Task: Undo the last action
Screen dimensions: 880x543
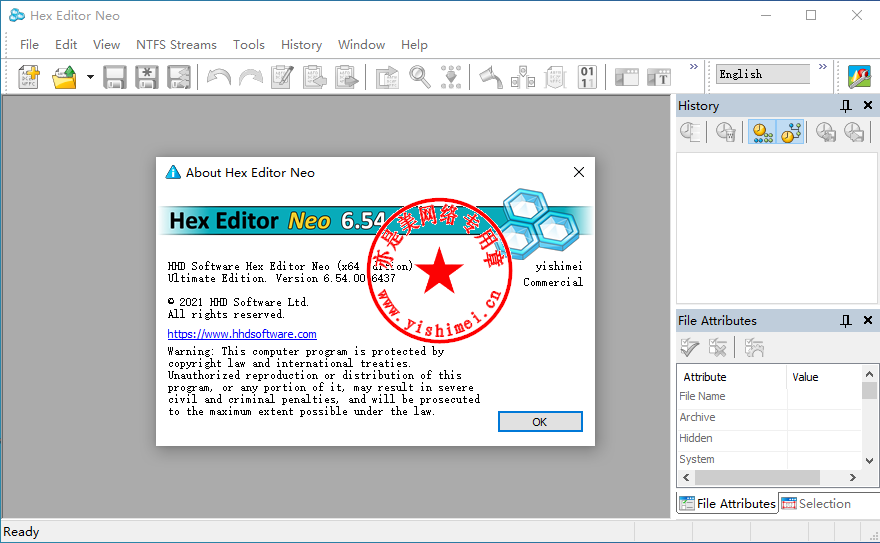Action: click(x=218, y=77)
